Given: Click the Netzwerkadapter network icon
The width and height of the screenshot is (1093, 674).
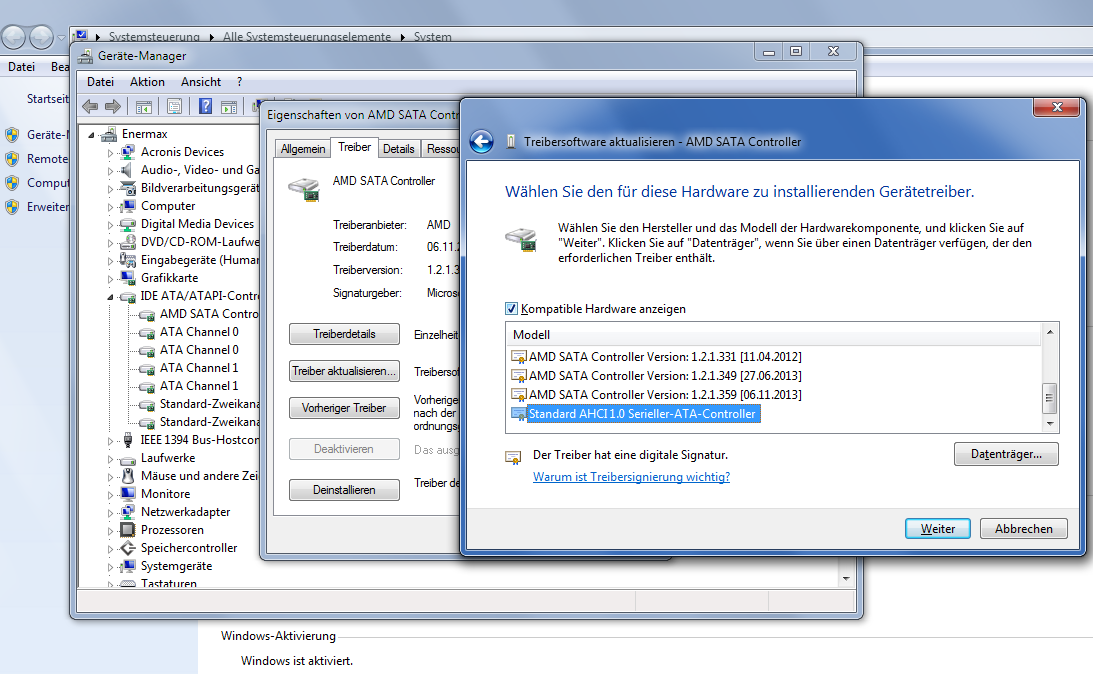Looking at the screenshot, I should point(128,512).
